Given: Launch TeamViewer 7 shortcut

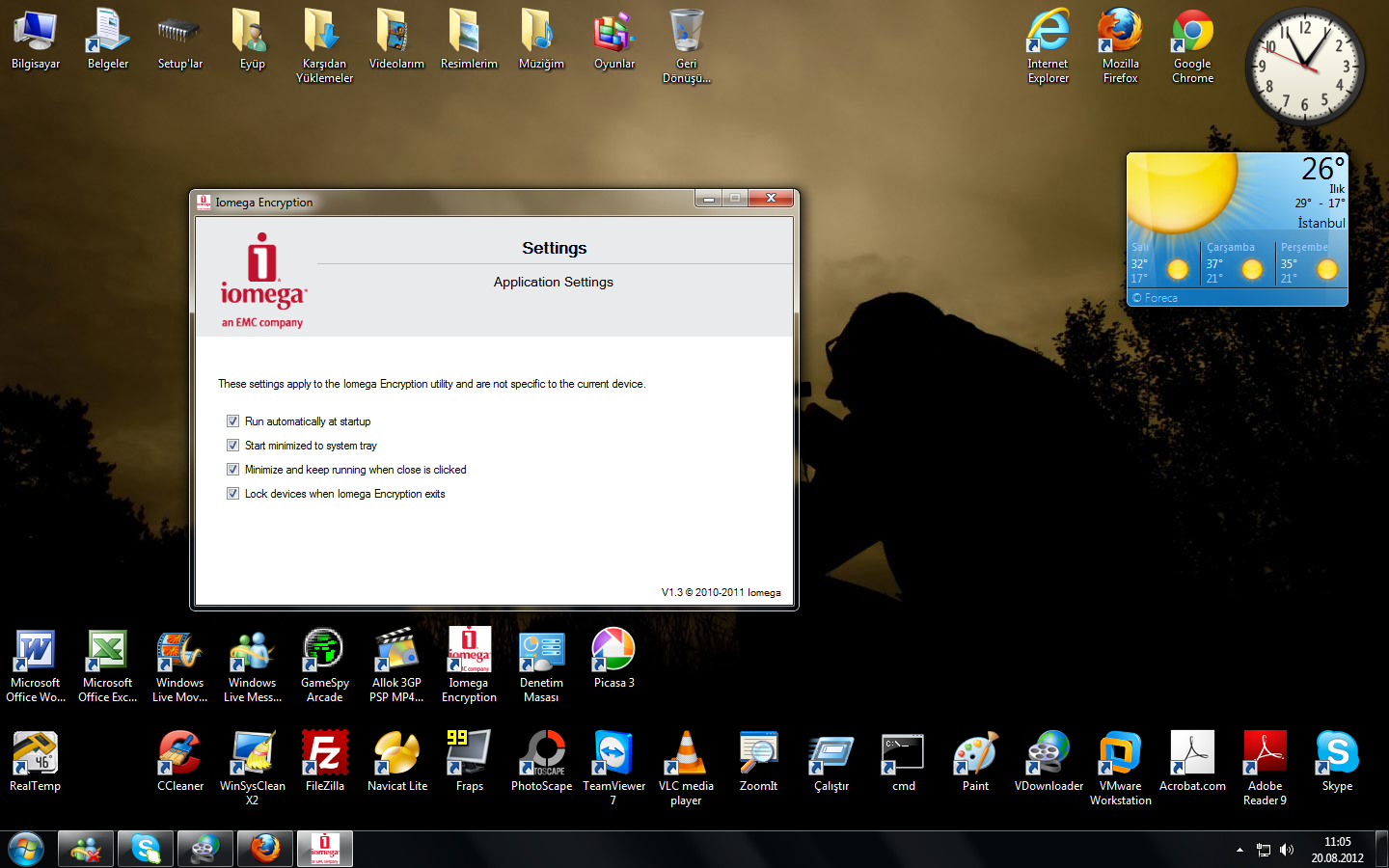Looking at the screenshot, I should [x=613, y=769].
